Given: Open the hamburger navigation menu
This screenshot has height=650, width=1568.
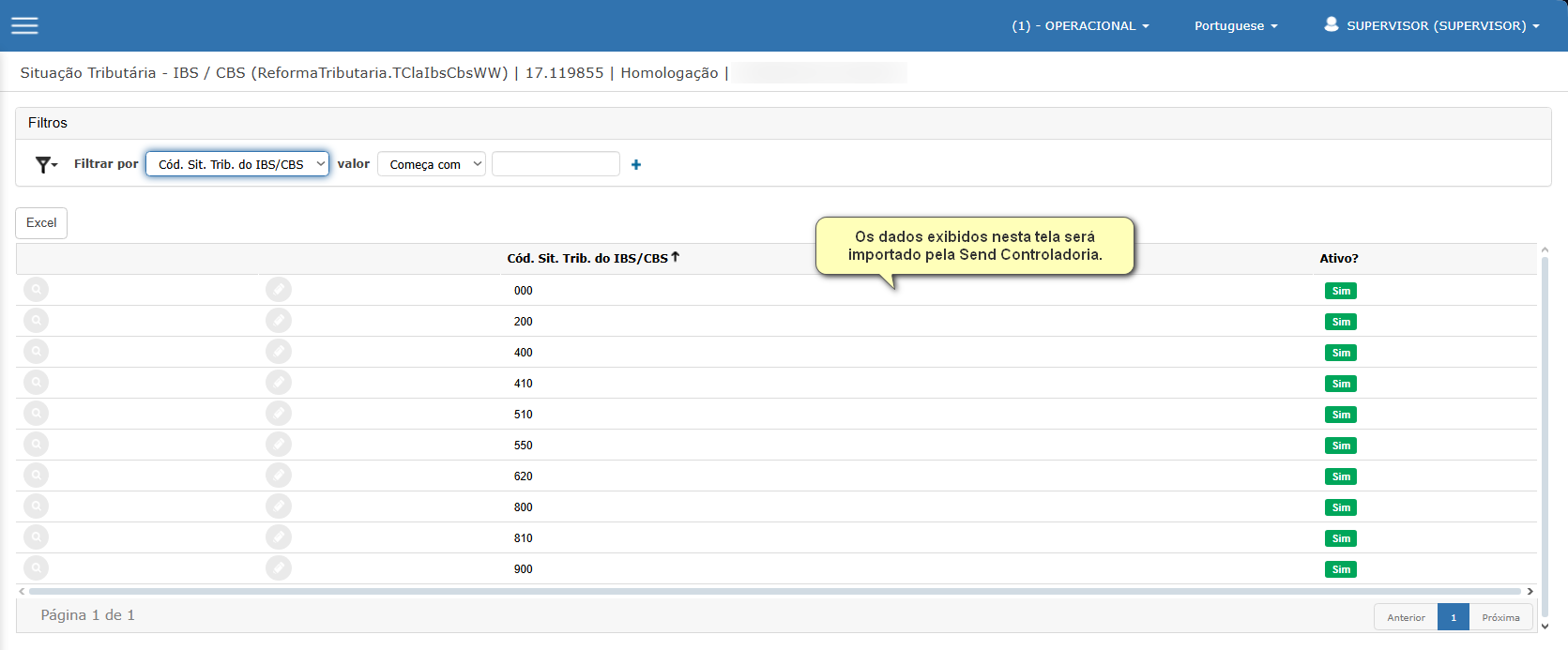Looking at the screenshot, I should [x=24, y=25].
